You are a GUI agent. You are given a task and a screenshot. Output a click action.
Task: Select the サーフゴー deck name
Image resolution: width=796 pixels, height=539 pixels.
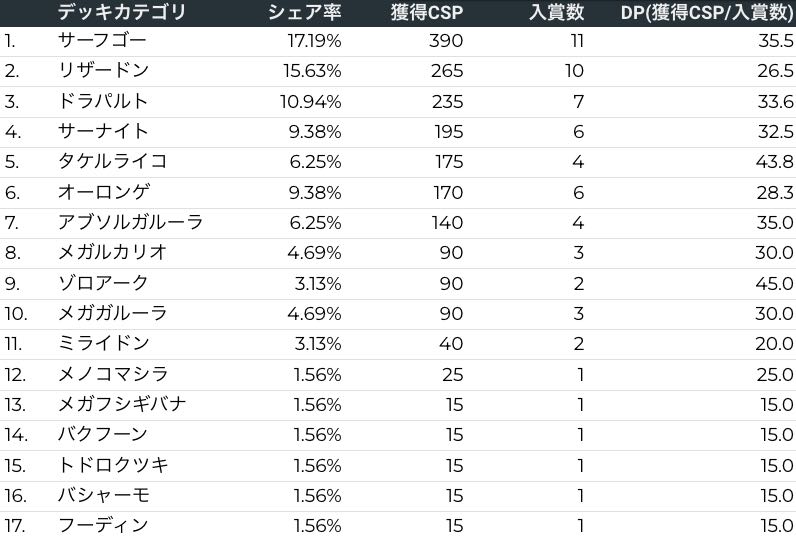102,41
